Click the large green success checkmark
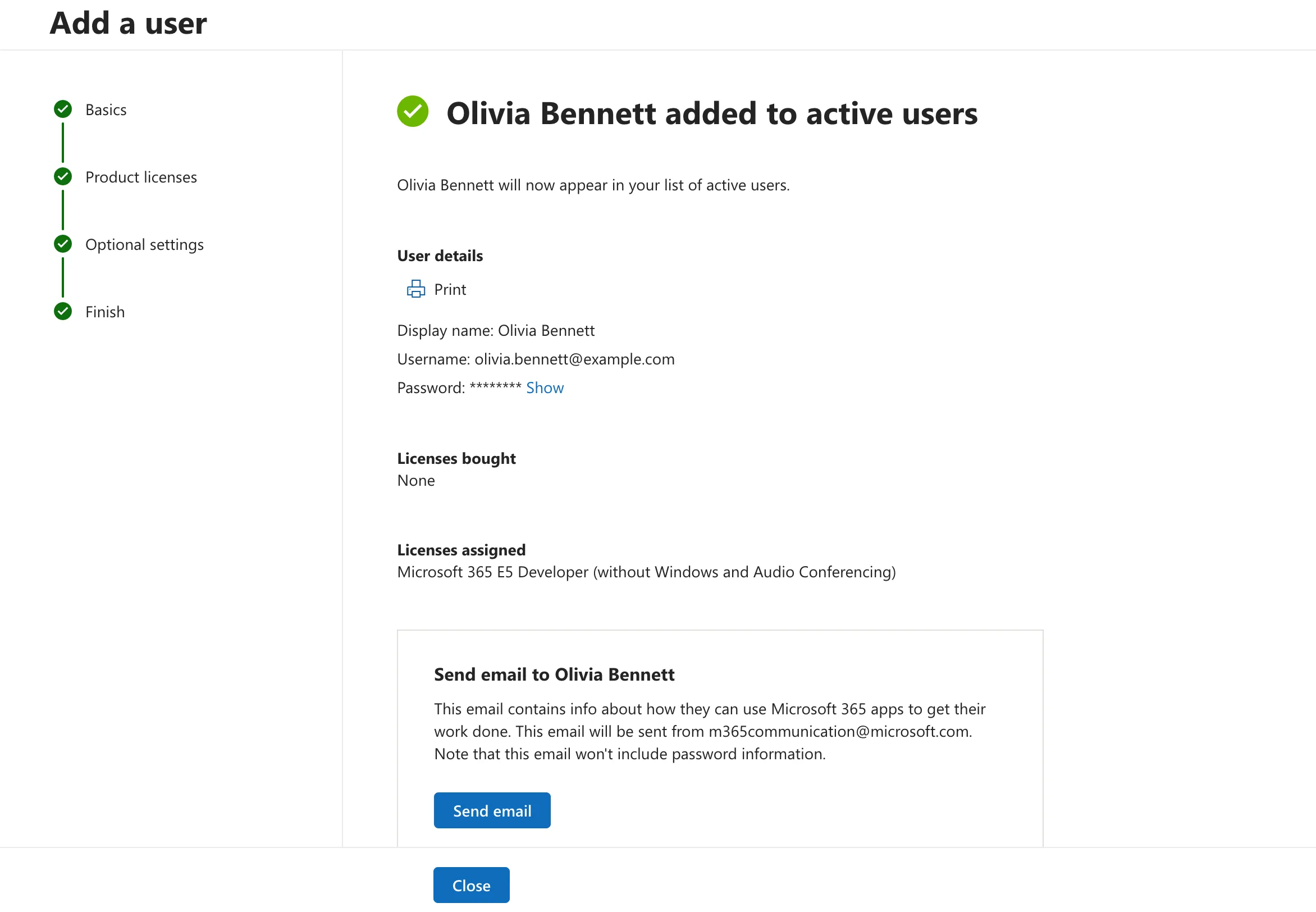Screen dimensions: 1316x912 click(413, 111)
